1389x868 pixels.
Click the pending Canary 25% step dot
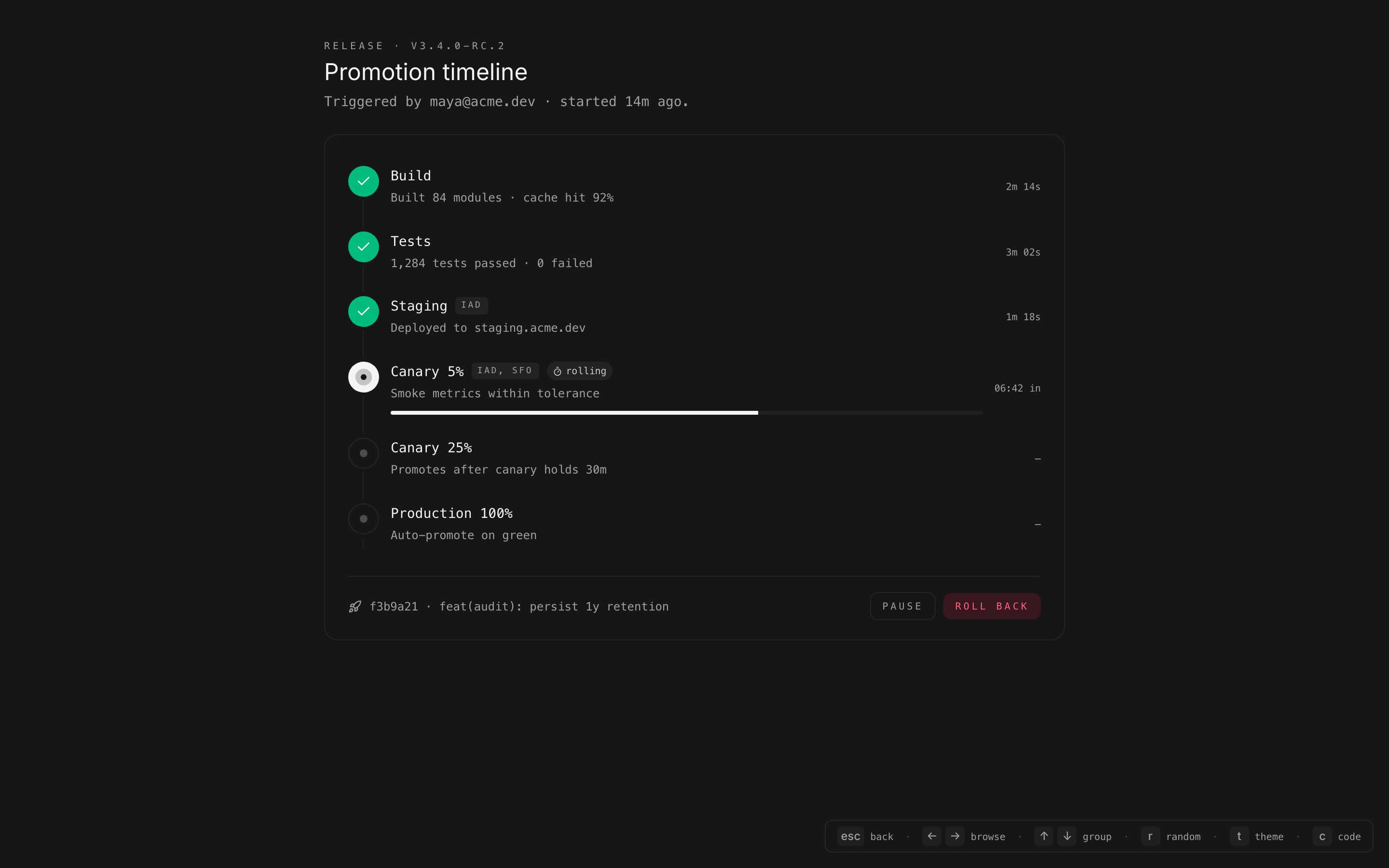(363, 453)
